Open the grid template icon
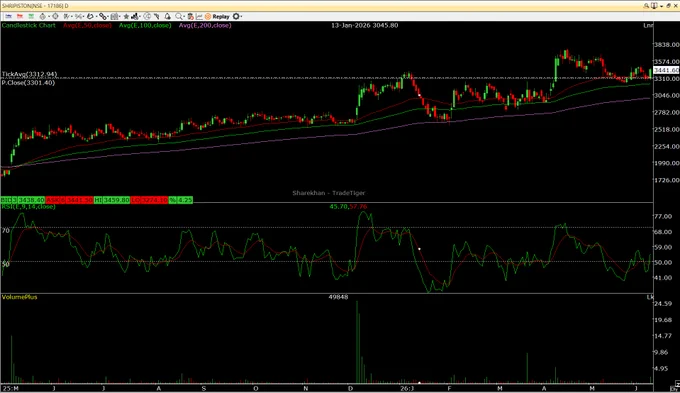The width and height of the screenshot is (680, 393). (x=114, y=16)
